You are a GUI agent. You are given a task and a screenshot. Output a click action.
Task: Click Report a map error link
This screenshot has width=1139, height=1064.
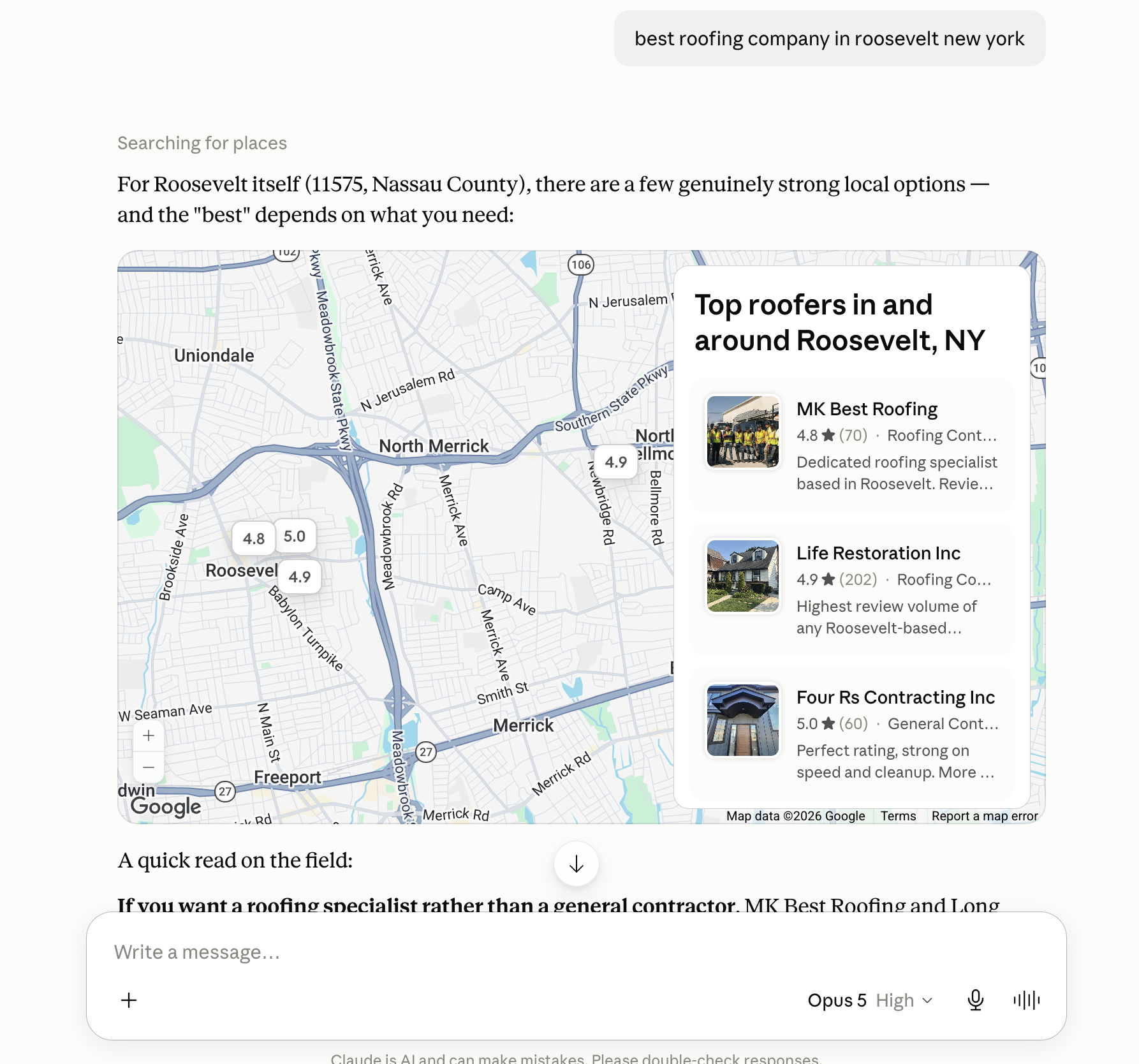tap(985, 816)
